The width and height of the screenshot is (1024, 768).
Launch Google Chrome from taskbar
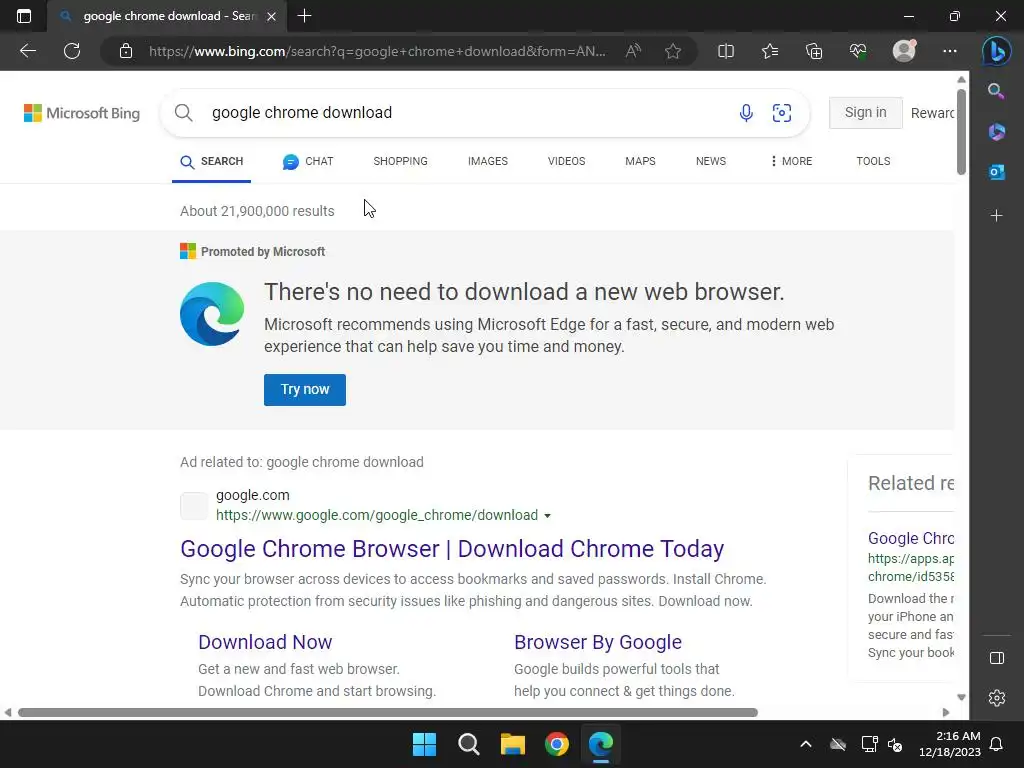[557, 744]
